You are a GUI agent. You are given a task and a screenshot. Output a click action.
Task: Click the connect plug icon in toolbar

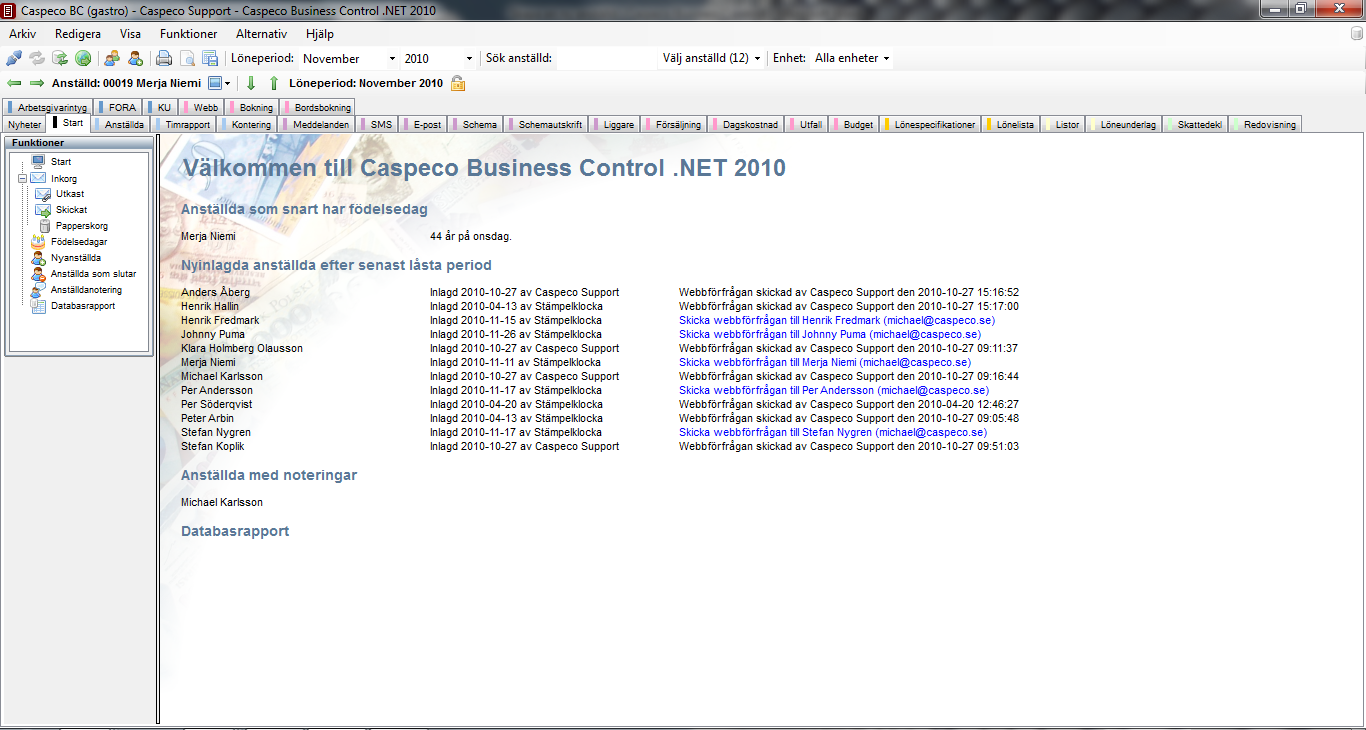[x=14, y=58]
